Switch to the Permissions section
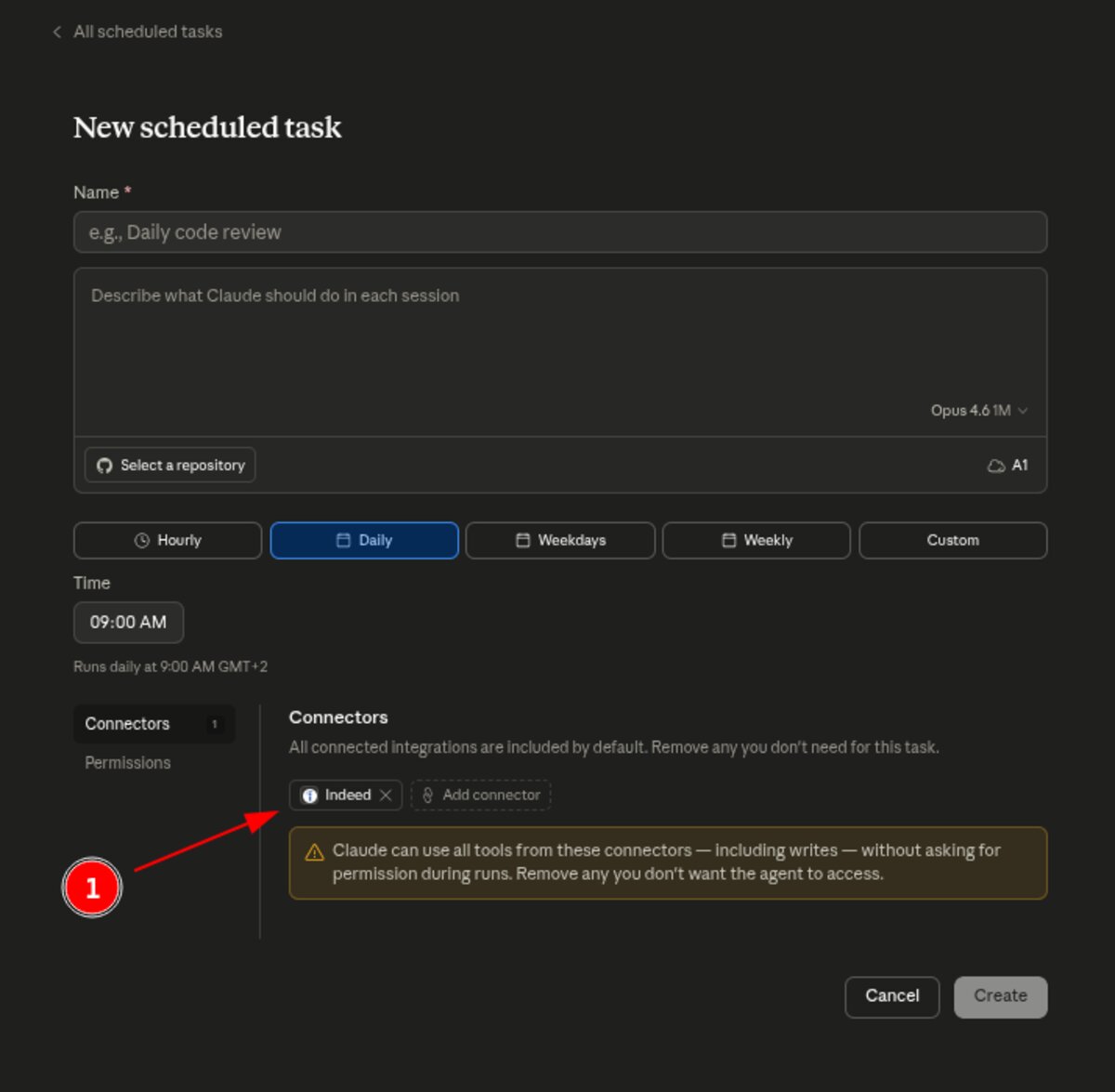Screen dimensions: 1115x1092 (127, 762)
